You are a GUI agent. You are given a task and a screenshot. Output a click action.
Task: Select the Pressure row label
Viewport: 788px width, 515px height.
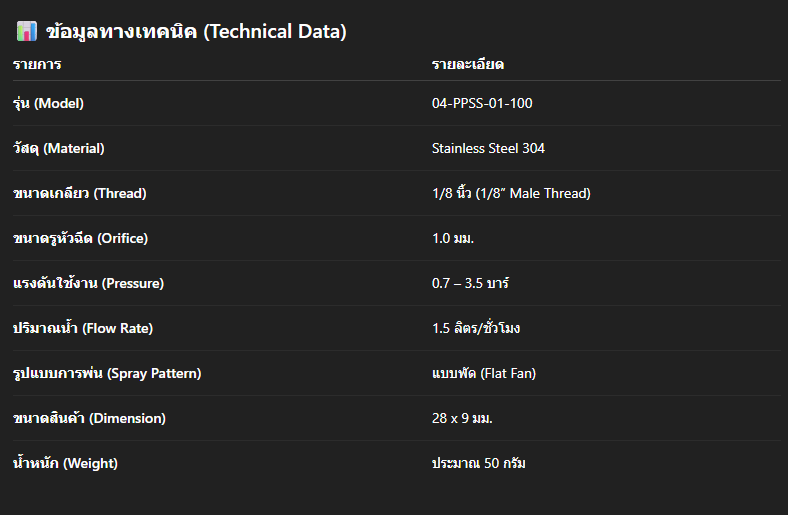[x=88, y=283]
